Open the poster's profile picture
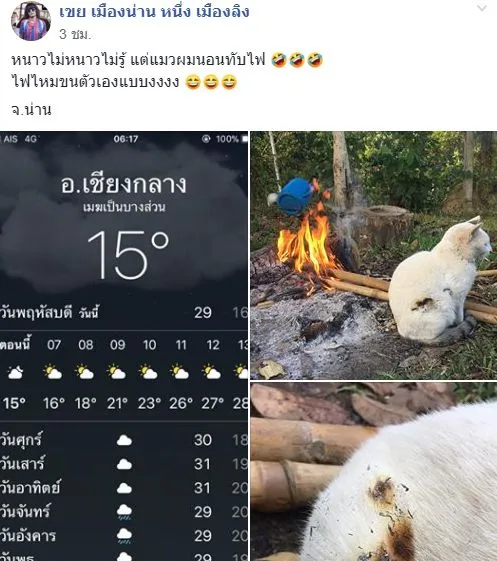This screenshot has height=561, width=497. (31, 21)
